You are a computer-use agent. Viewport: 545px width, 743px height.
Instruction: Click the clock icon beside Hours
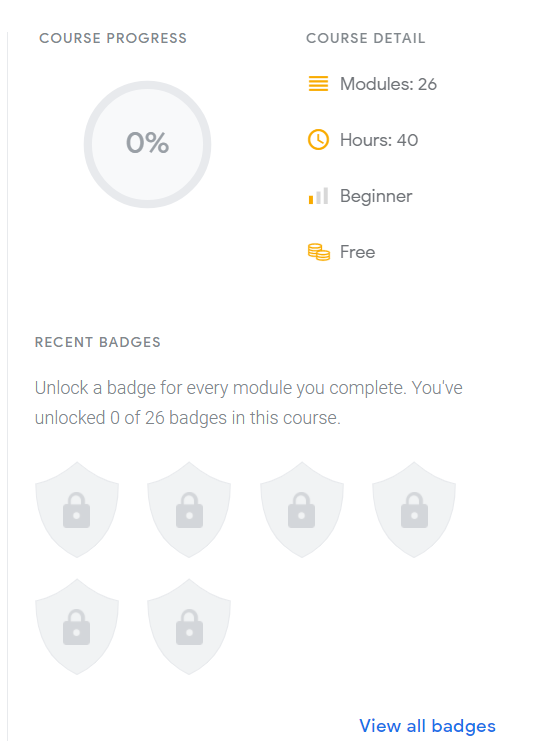[x=318, y=140]
